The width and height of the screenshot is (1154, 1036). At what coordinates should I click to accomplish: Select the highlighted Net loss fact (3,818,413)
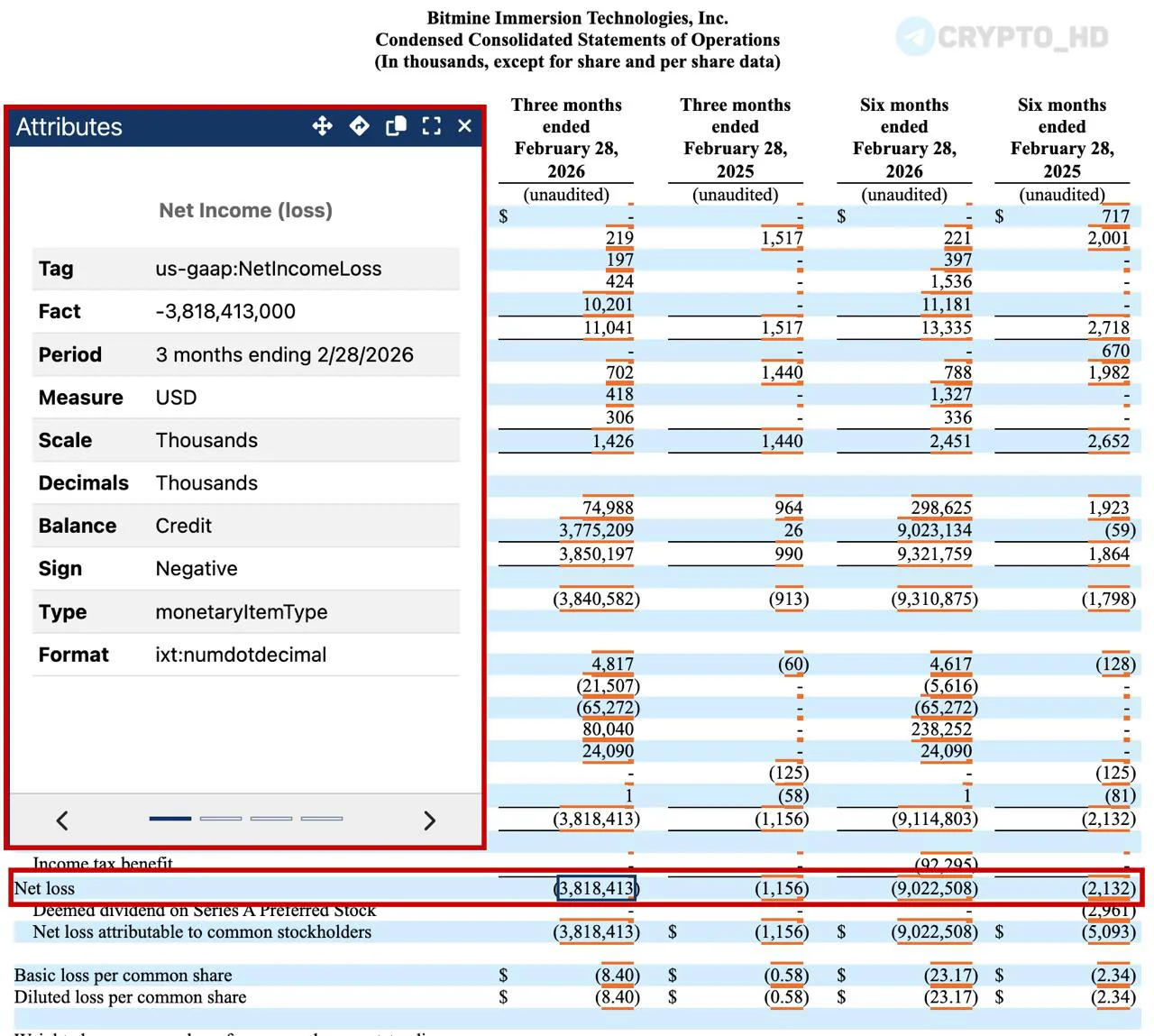pos(597,888)
